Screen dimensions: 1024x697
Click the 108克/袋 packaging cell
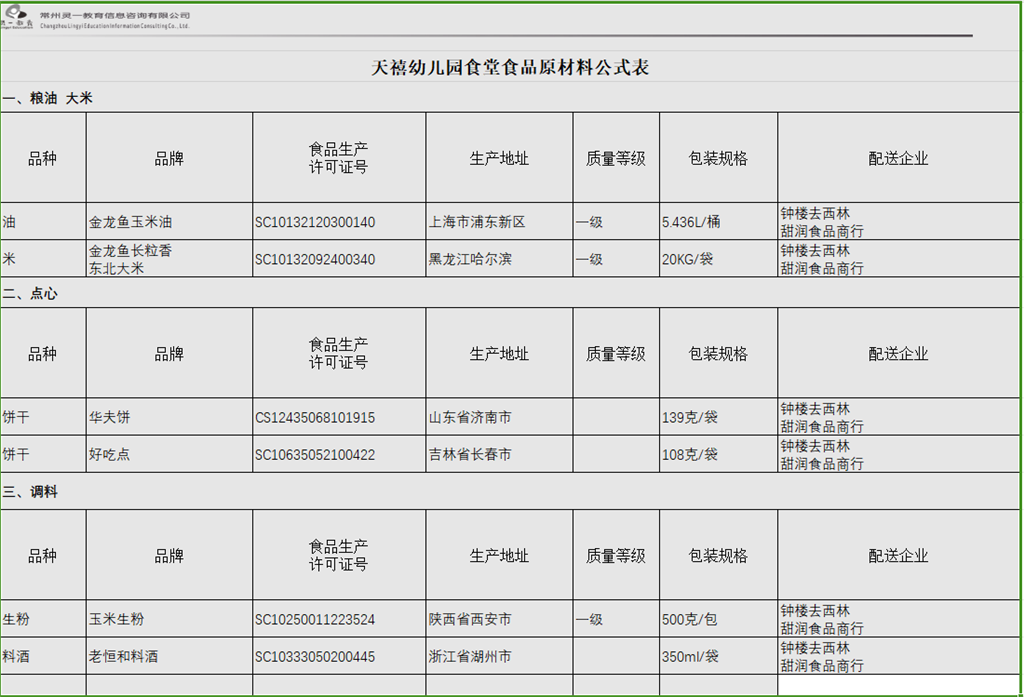coord(717,454)
